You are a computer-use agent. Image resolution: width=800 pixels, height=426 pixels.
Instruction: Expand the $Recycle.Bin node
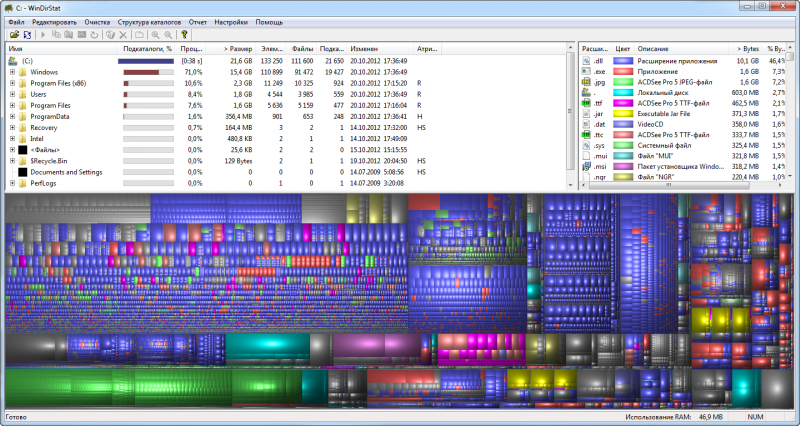click(x=12, y=161)
